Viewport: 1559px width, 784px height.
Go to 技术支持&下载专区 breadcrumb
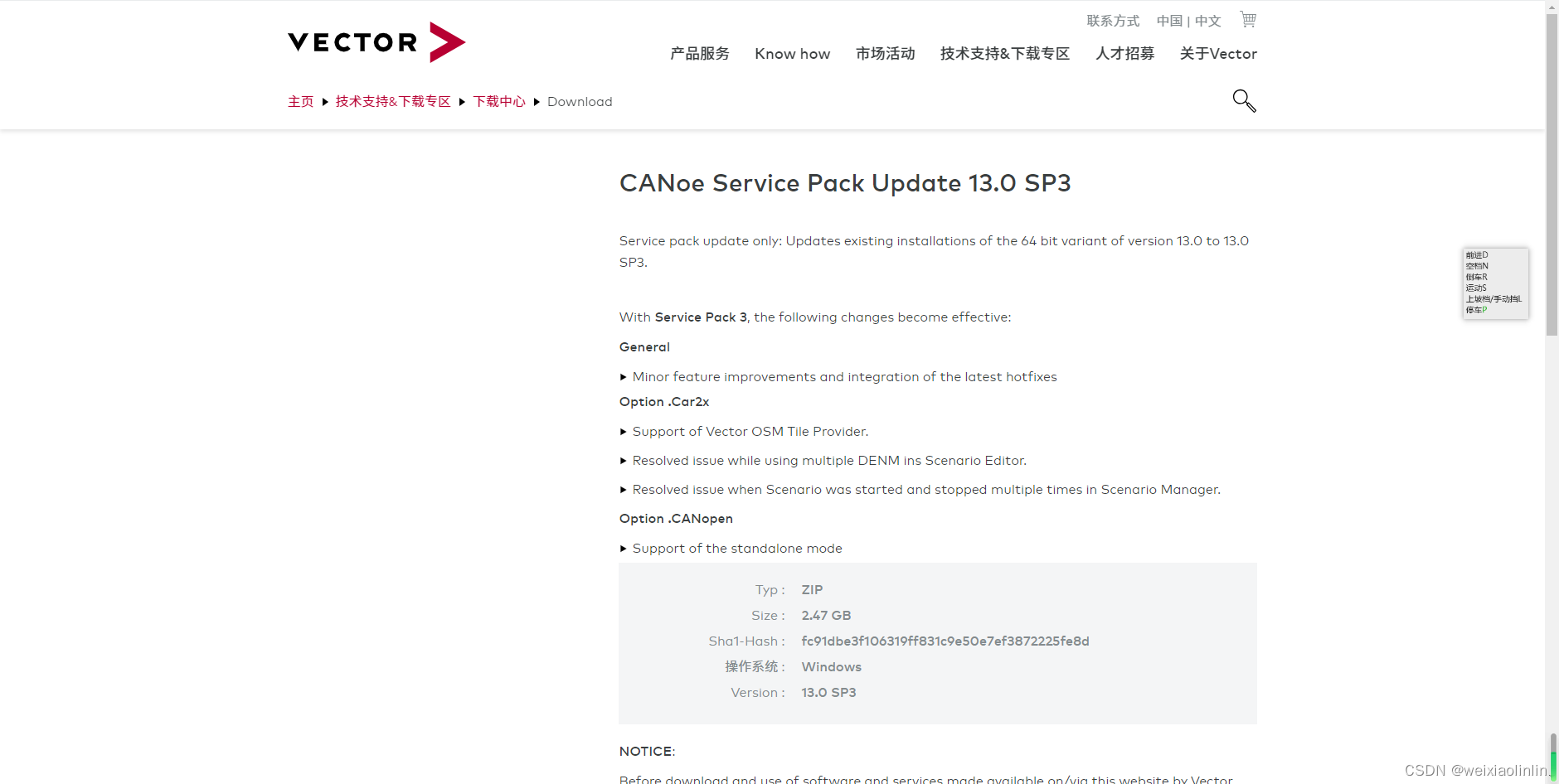(393, 102)
